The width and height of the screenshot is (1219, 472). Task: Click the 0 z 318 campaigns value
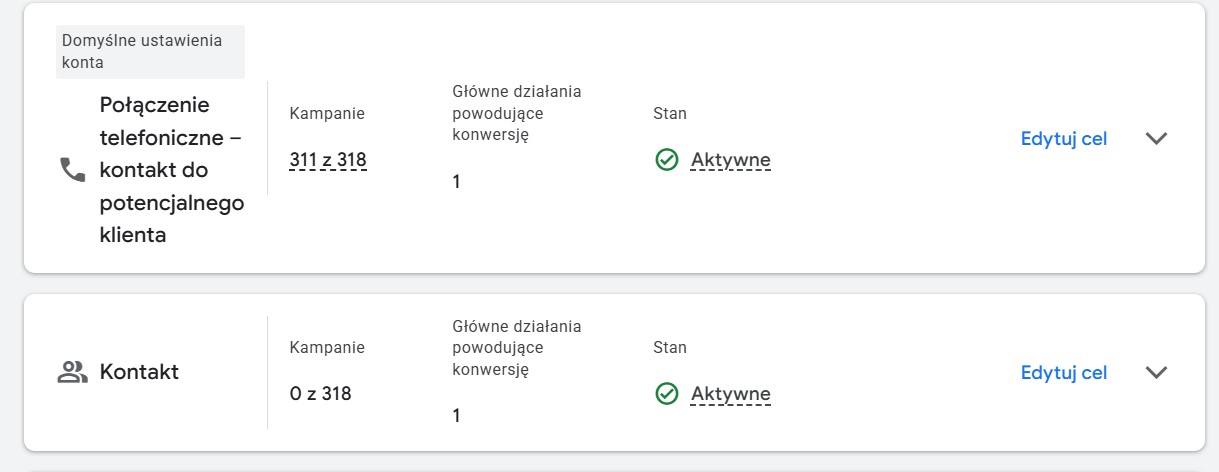tap(320, 393)
